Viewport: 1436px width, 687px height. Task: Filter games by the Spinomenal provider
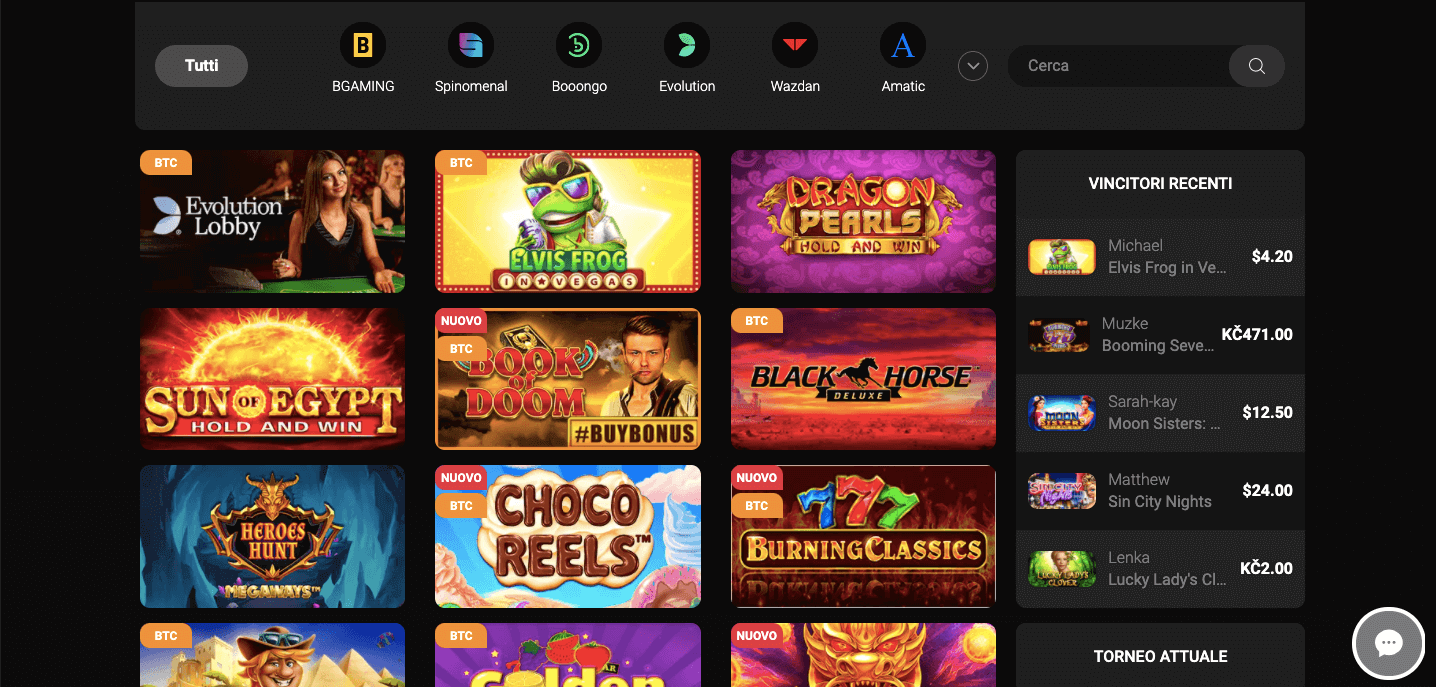(x=470, y=44)
